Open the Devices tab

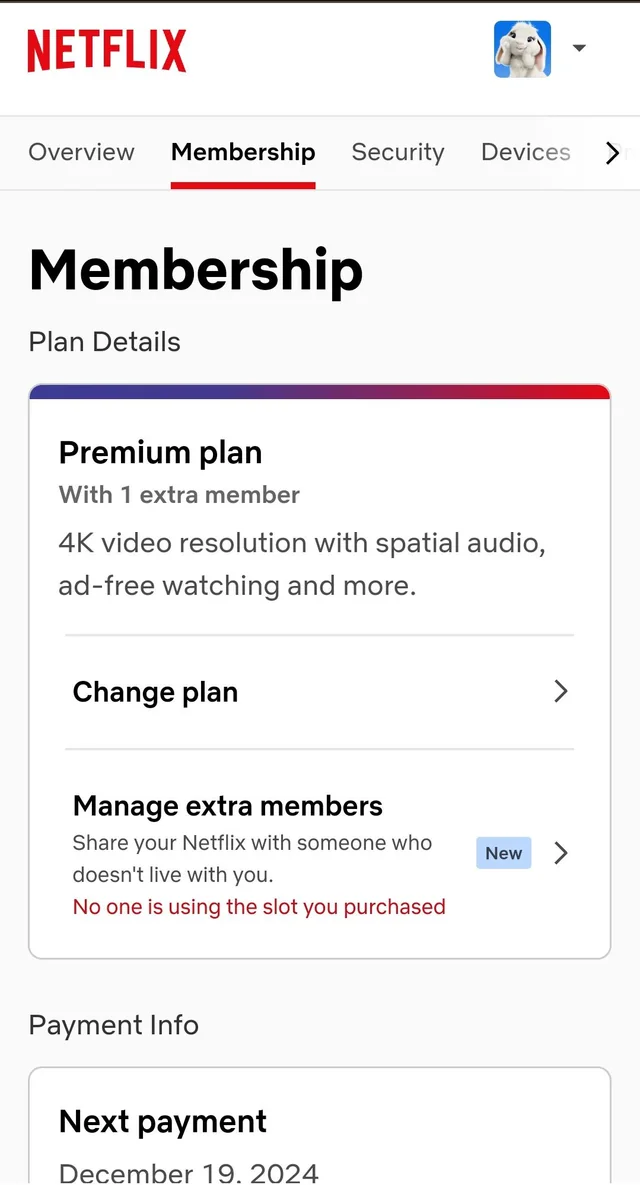click(525, 152)
